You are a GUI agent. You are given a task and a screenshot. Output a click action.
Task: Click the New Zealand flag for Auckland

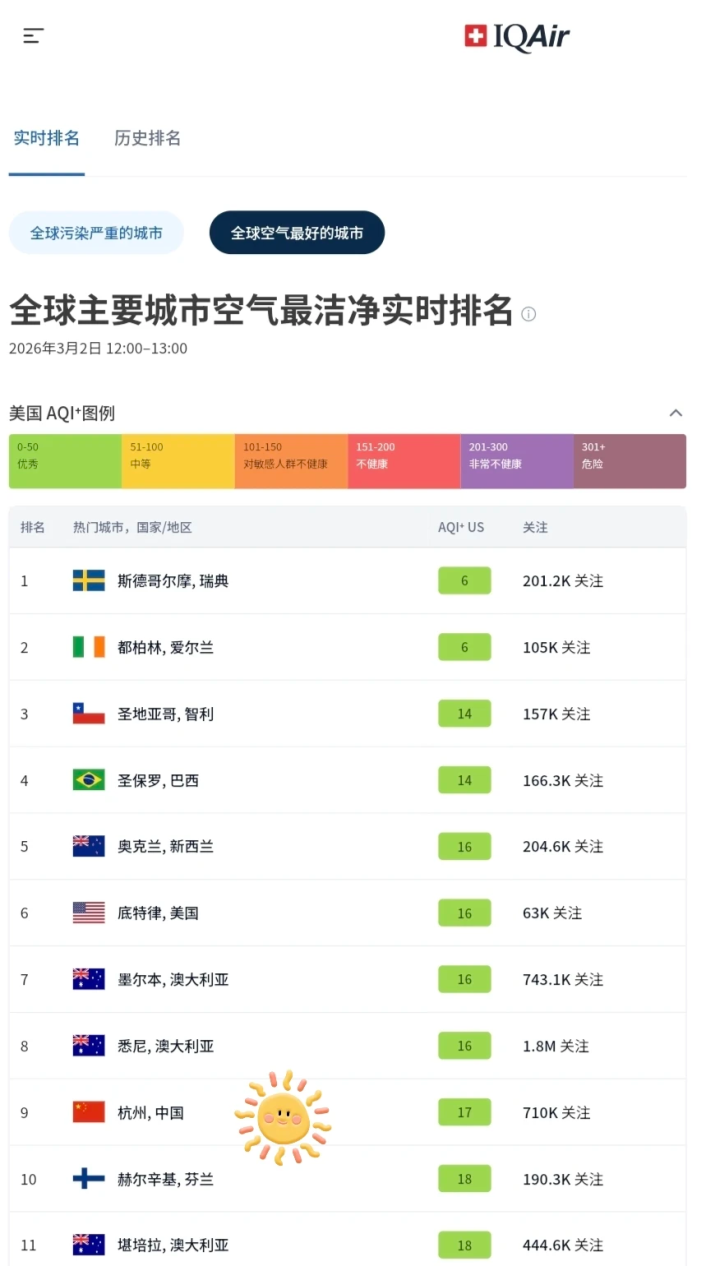pos(89,846)
